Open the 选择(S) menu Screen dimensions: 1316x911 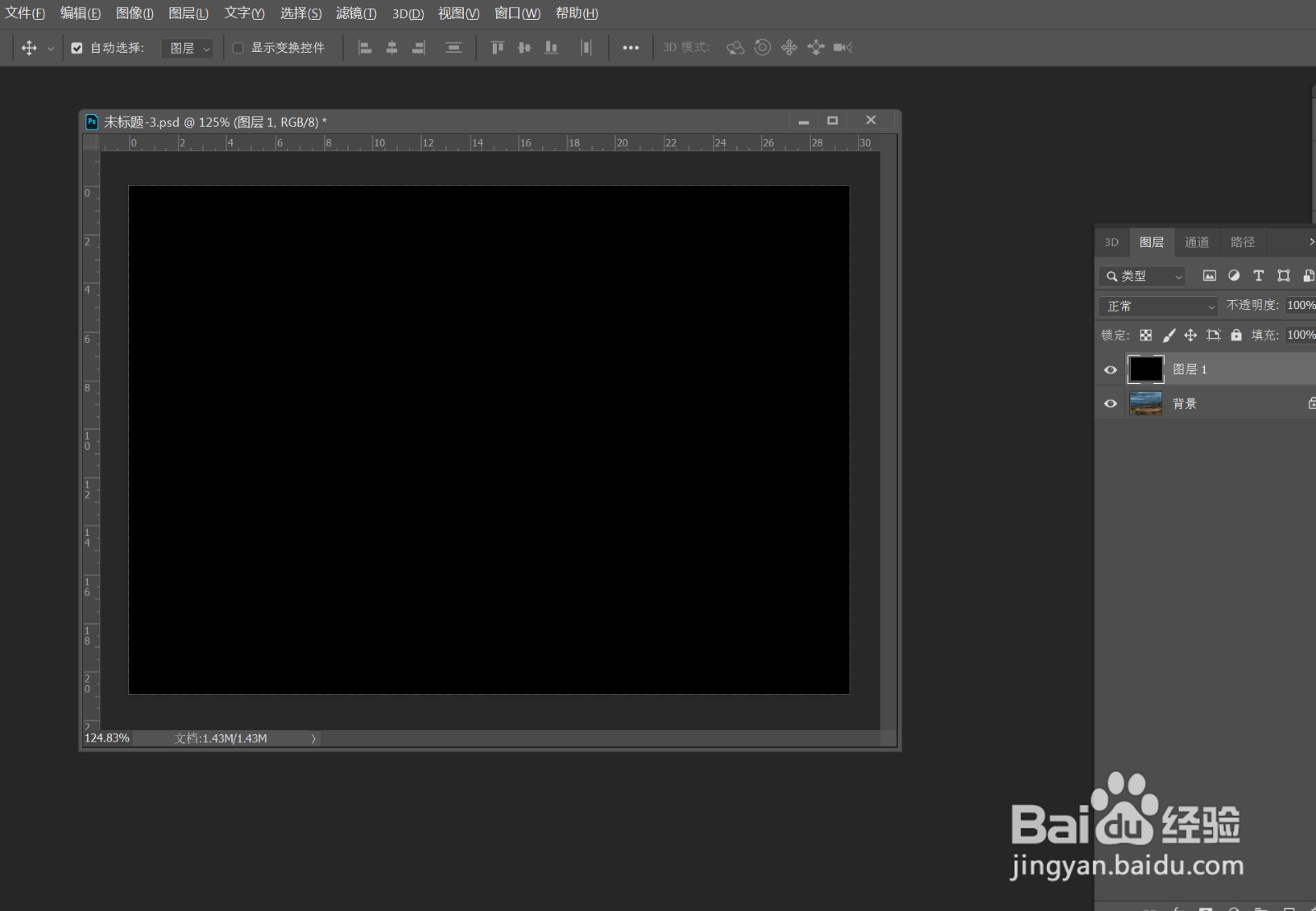[300, 13]
